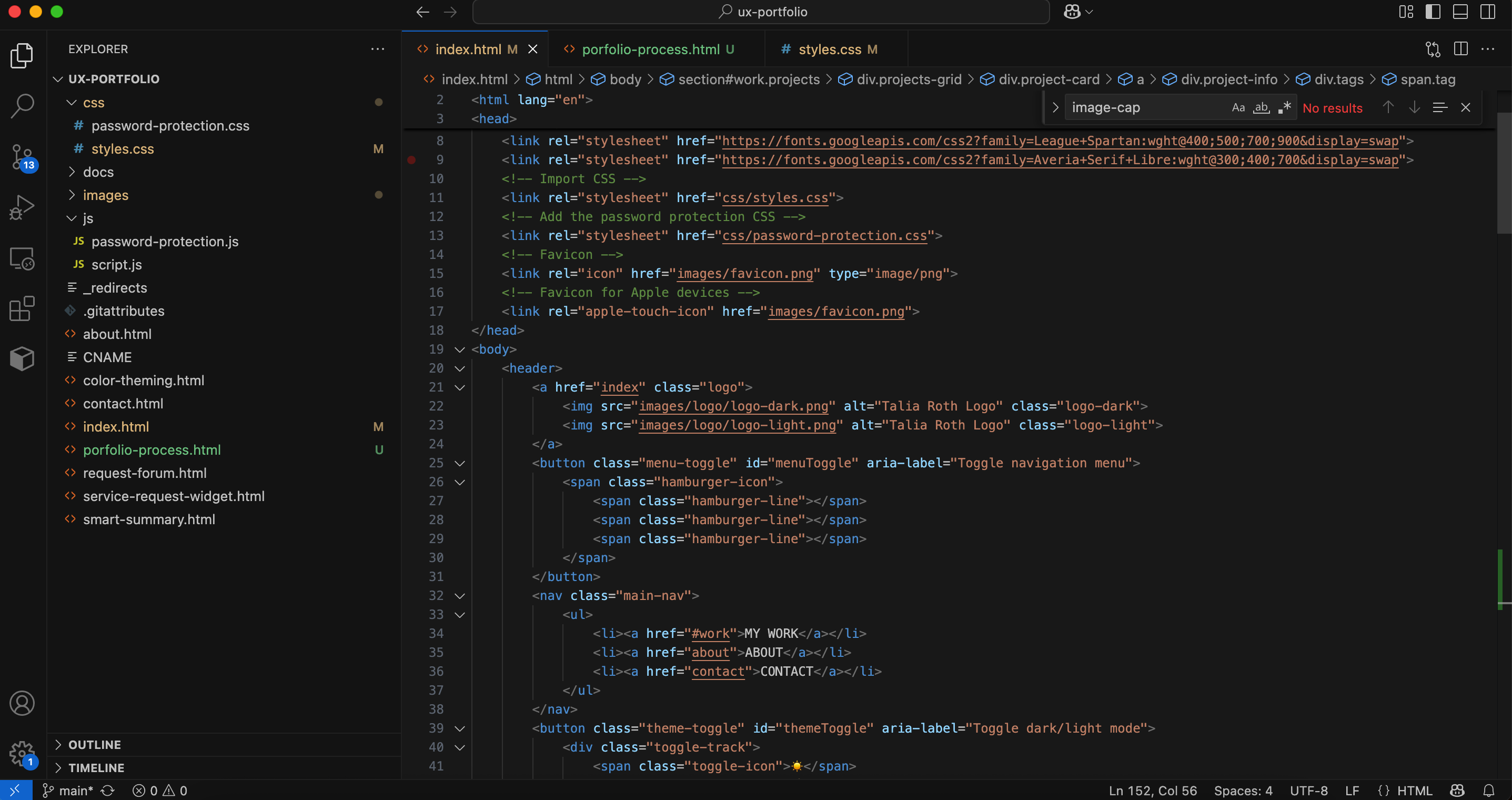The height and width of the screenshot is (800, 1512).
Task: Click the main* branch in status bar
Action: pyautogui.click(x=68, y=791)
